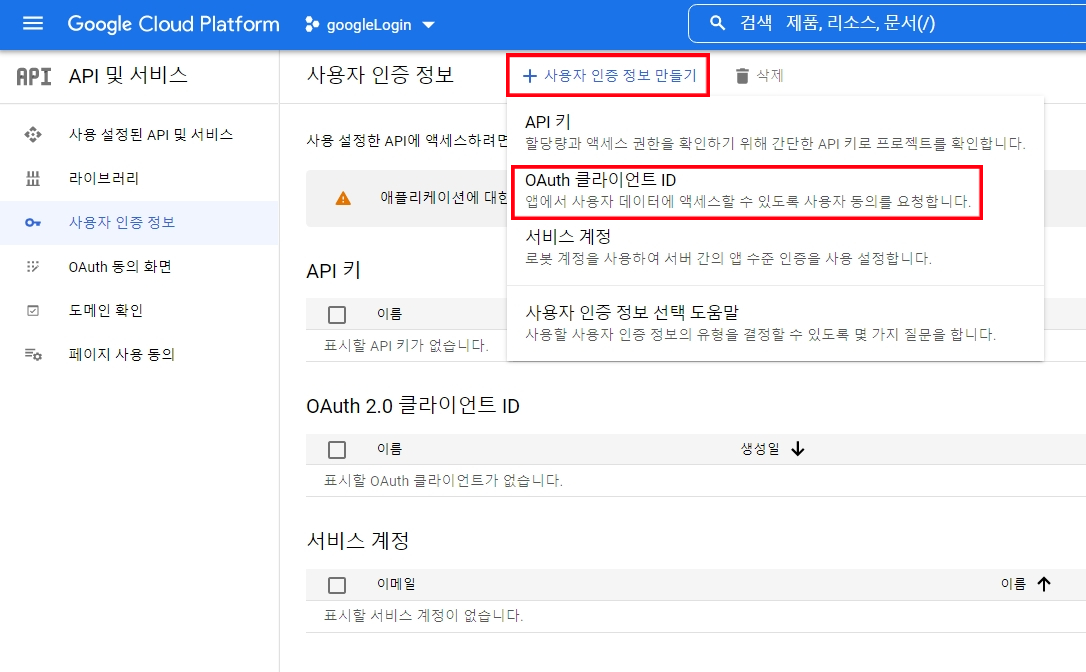The image size is (1086, 672).
Task: Click 사용자 인증 정보 만들기 button
Action: click(608, 76)
